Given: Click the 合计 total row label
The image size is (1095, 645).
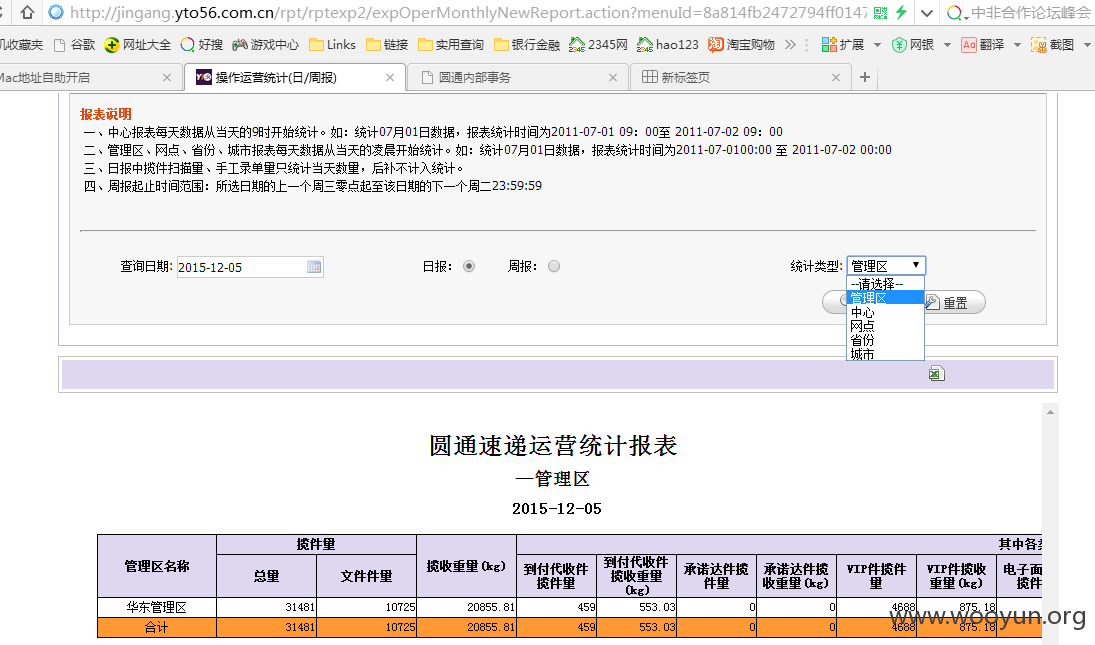Looking at the screenshot, I should coord(156,628).
